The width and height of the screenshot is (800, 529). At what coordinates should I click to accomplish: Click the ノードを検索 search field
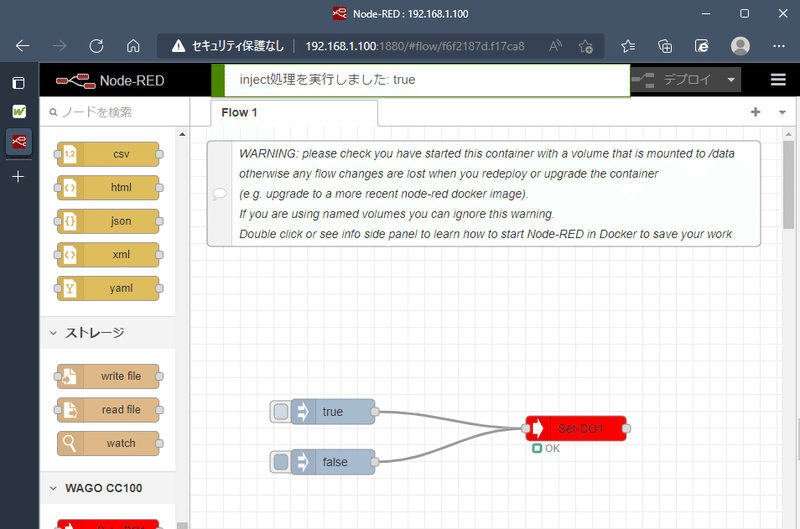tap(114, 112)
